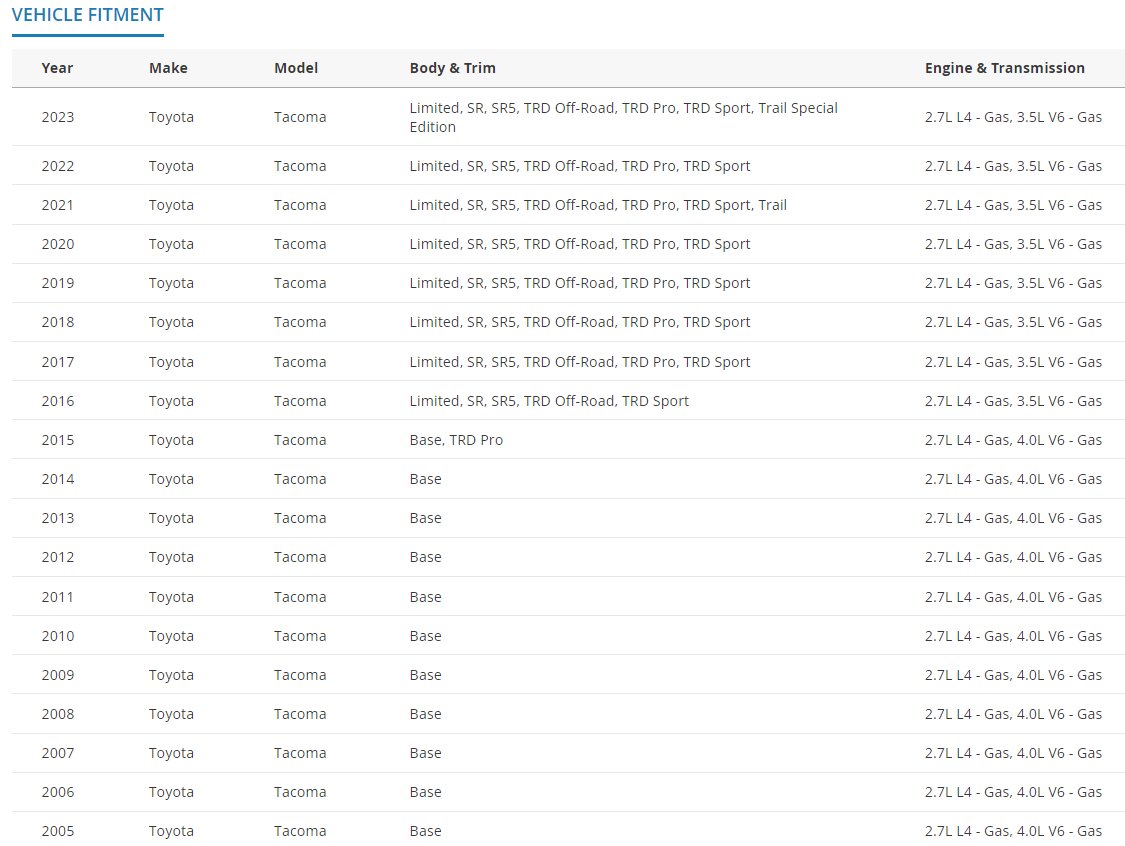Choose the 2012 year cell
Screen dimensions: 1125x846
(57, 557)
